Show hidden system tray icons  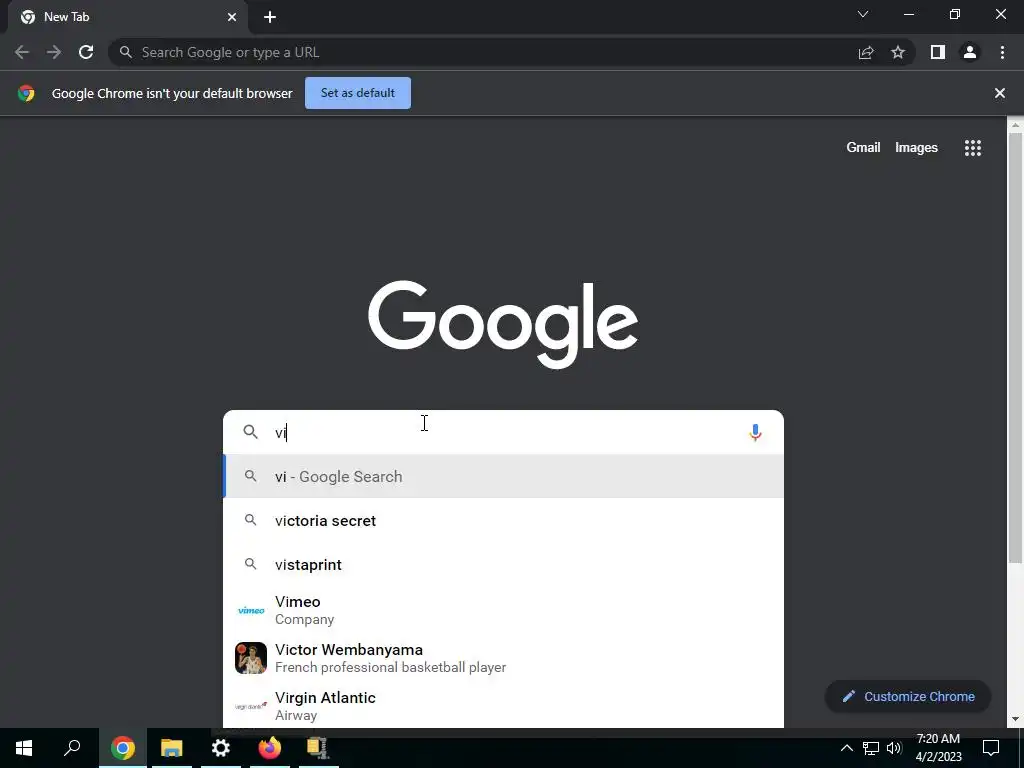pyautogui.click(x=846, y=748)
